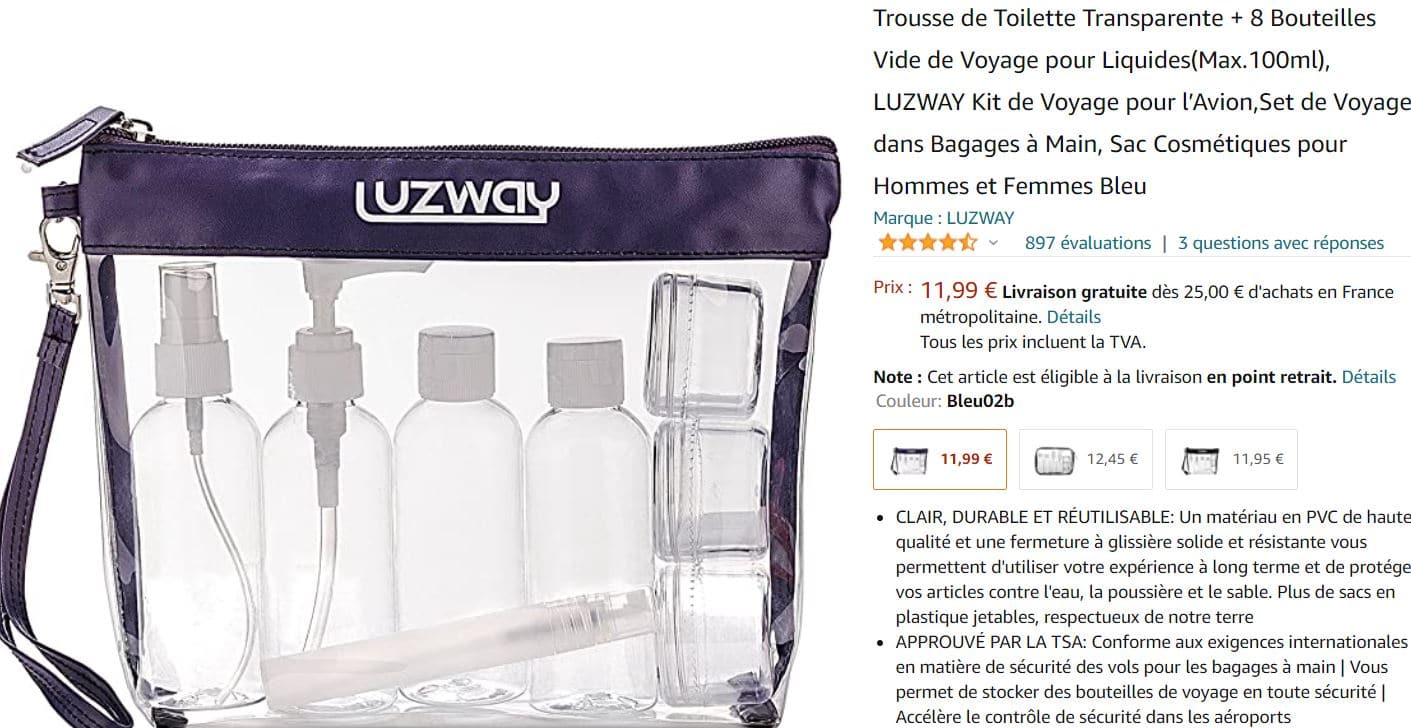Click the stacked cosmetic jars in photo
The image size is (1411, 728).
coord(711,489)
